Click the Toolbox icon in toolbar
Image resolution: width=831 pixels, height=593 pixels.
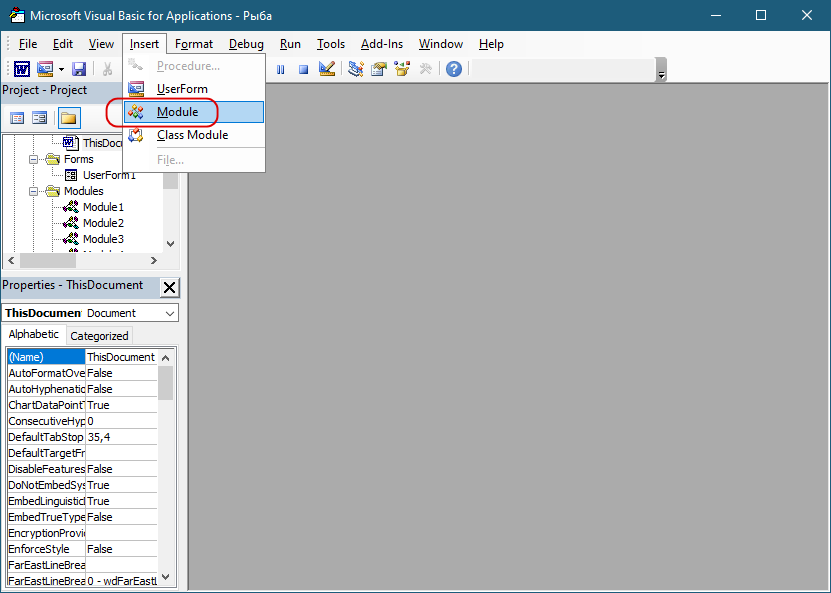426,69
